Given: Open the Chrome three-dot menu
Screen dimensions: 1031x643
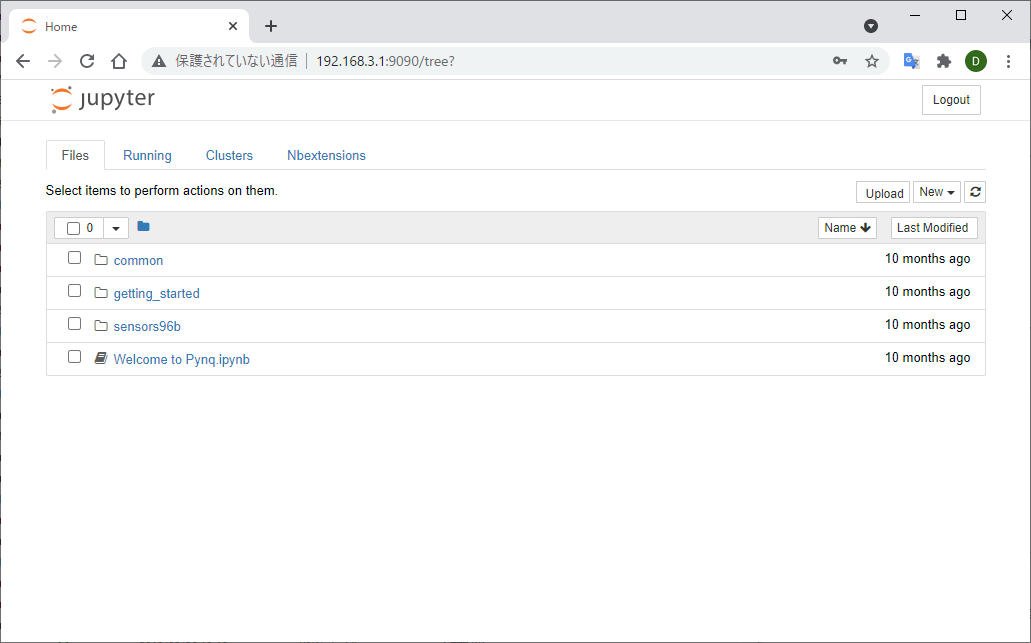Looking at the screenshot, I should click(1008, 61).
